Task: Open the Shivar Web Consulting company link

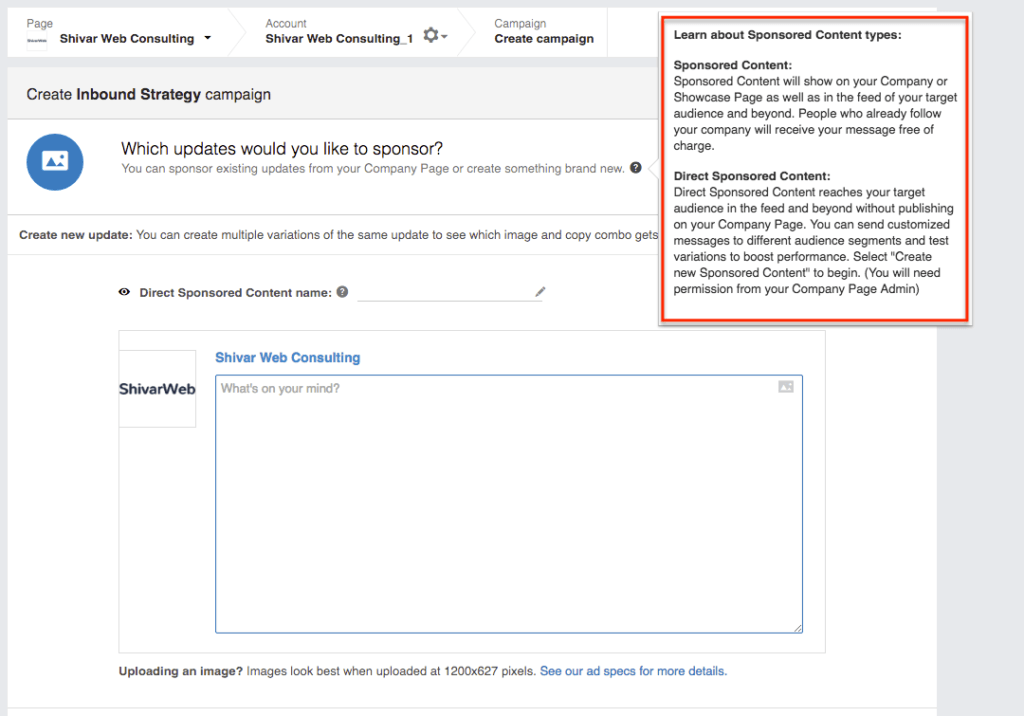Action: click(x=287, y=357)
